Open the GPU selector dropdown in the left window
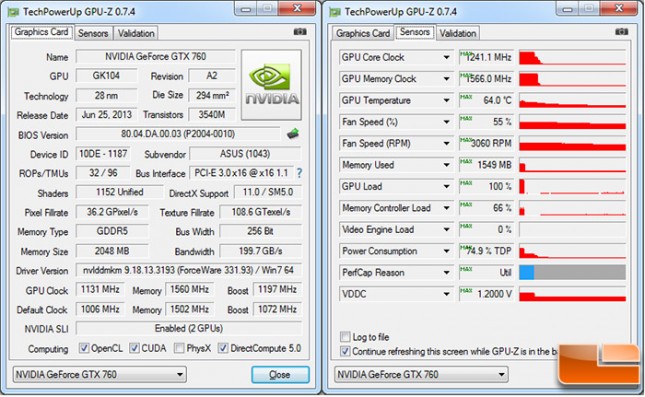 (x=99, y=375)
